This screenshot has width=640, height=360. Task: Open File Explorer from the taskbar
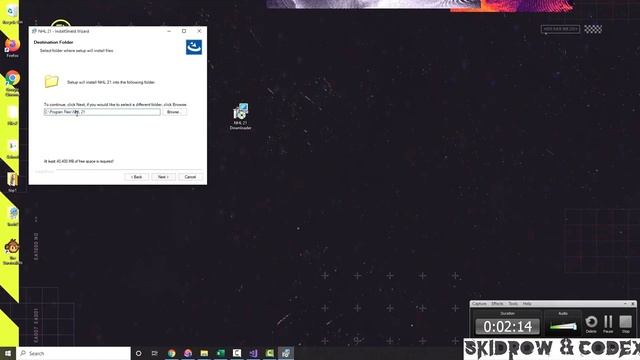[x=204, y=353]
